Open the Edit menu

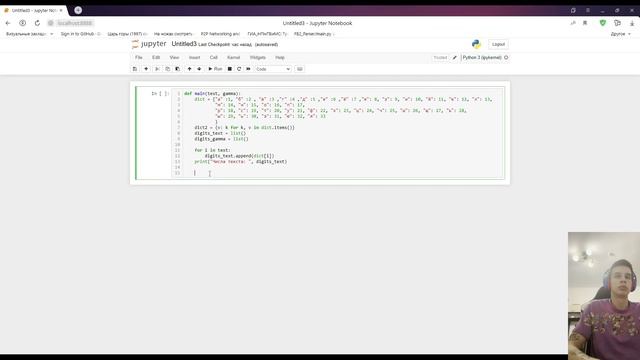tap(156, 58)
